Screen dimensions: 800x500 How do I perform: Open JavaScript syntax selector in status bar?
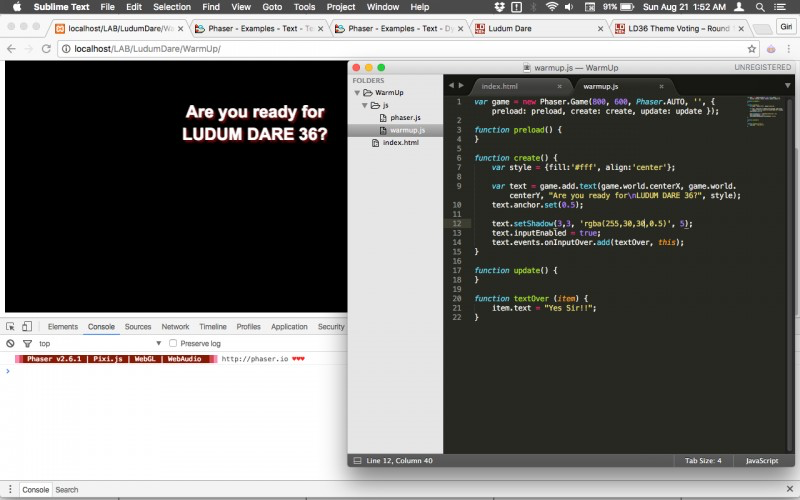(762, 461)
